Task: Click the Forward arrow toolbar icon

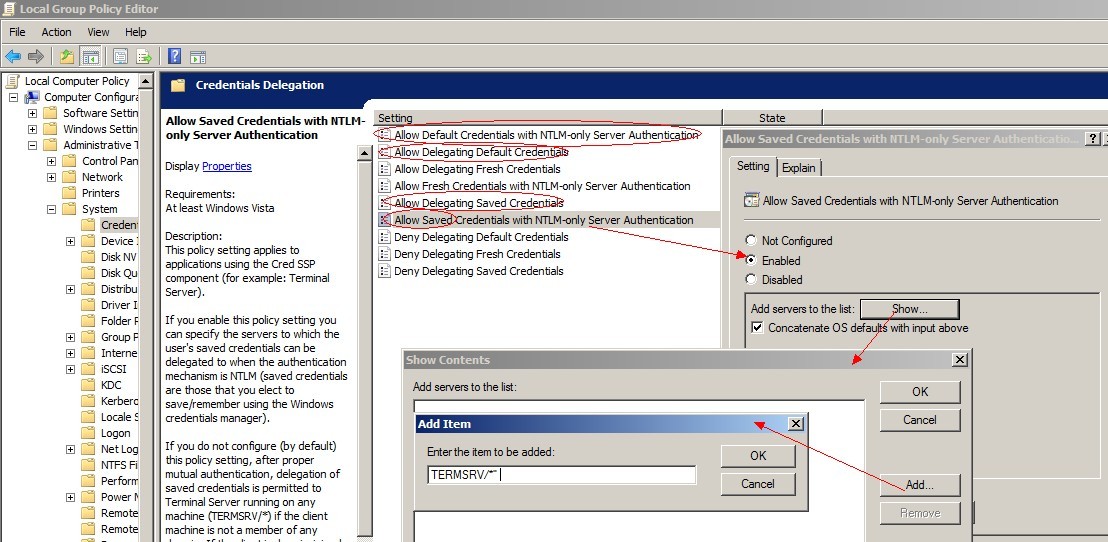Action: pyautogui.click(x=36, y=56)
